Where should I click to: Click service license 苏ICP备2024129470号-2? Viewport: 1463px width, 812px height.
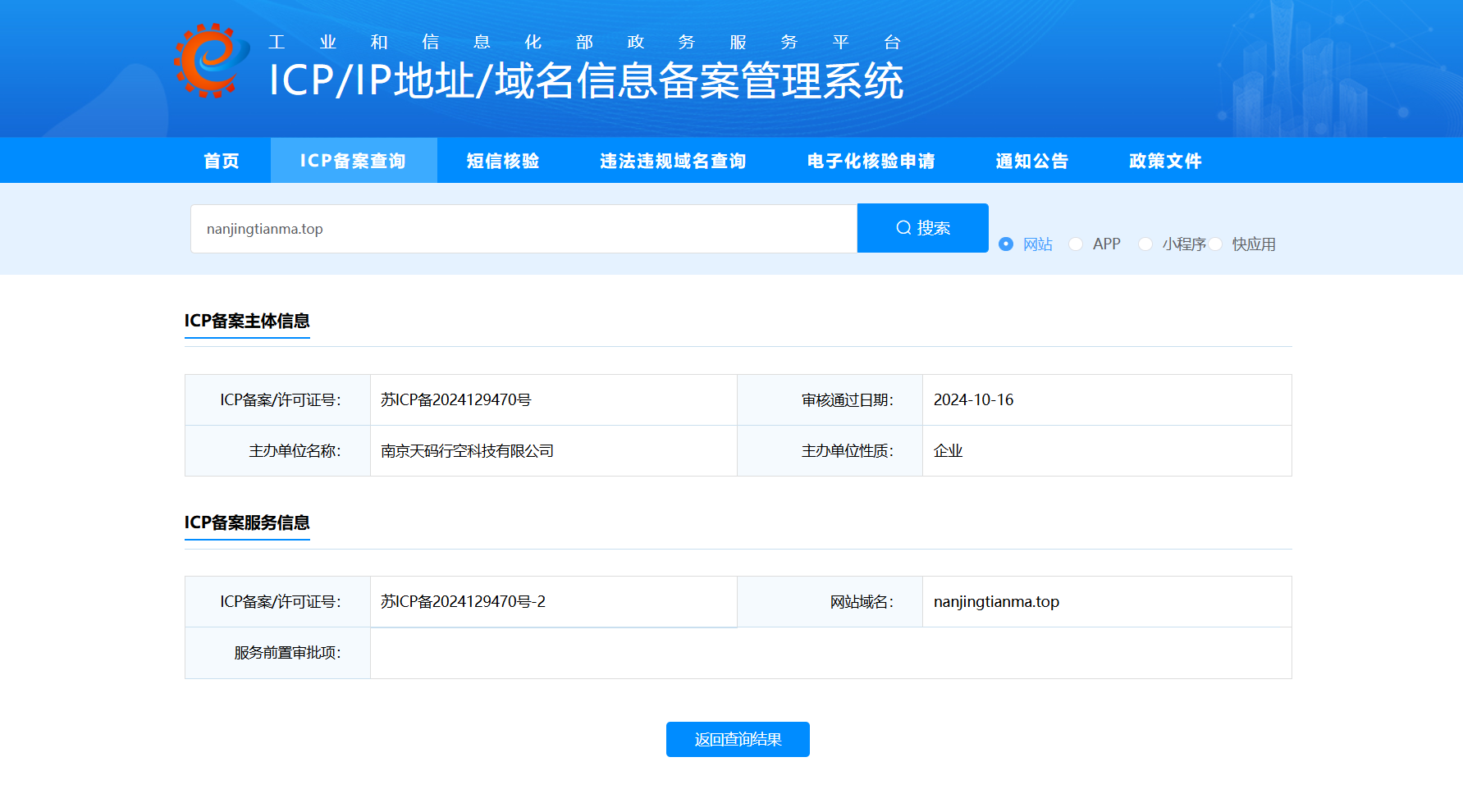(464, 602)
